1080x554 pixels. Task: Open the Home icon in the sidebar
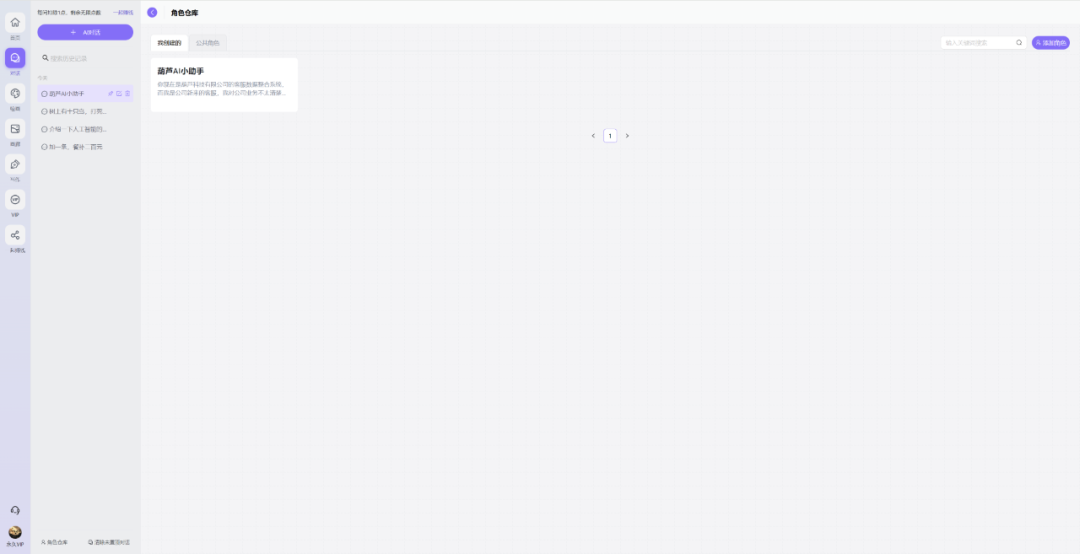[15, 23]
